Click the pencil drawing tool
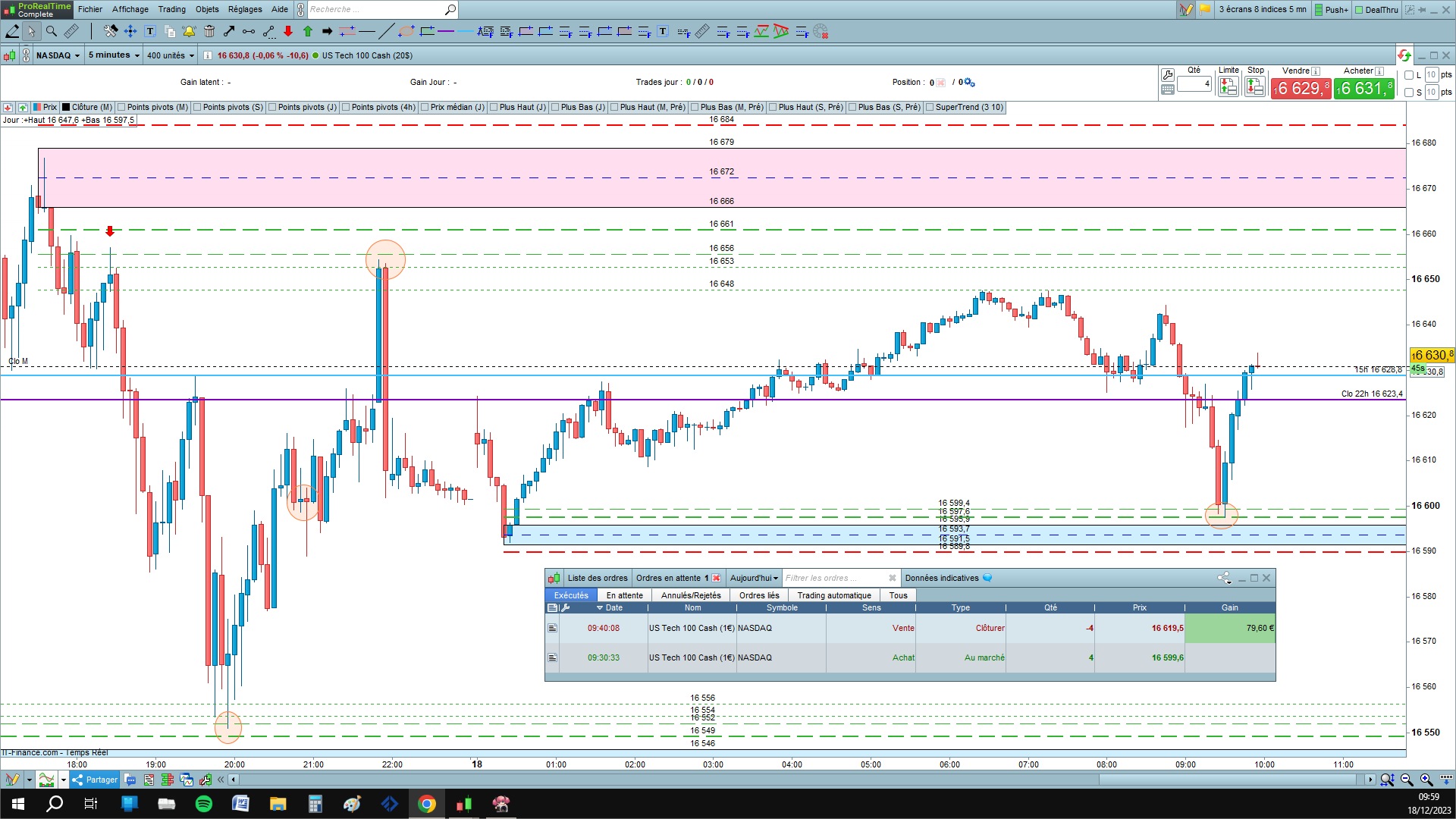Viewport: 1456px width, 819px height. click(x=12, y=31)
